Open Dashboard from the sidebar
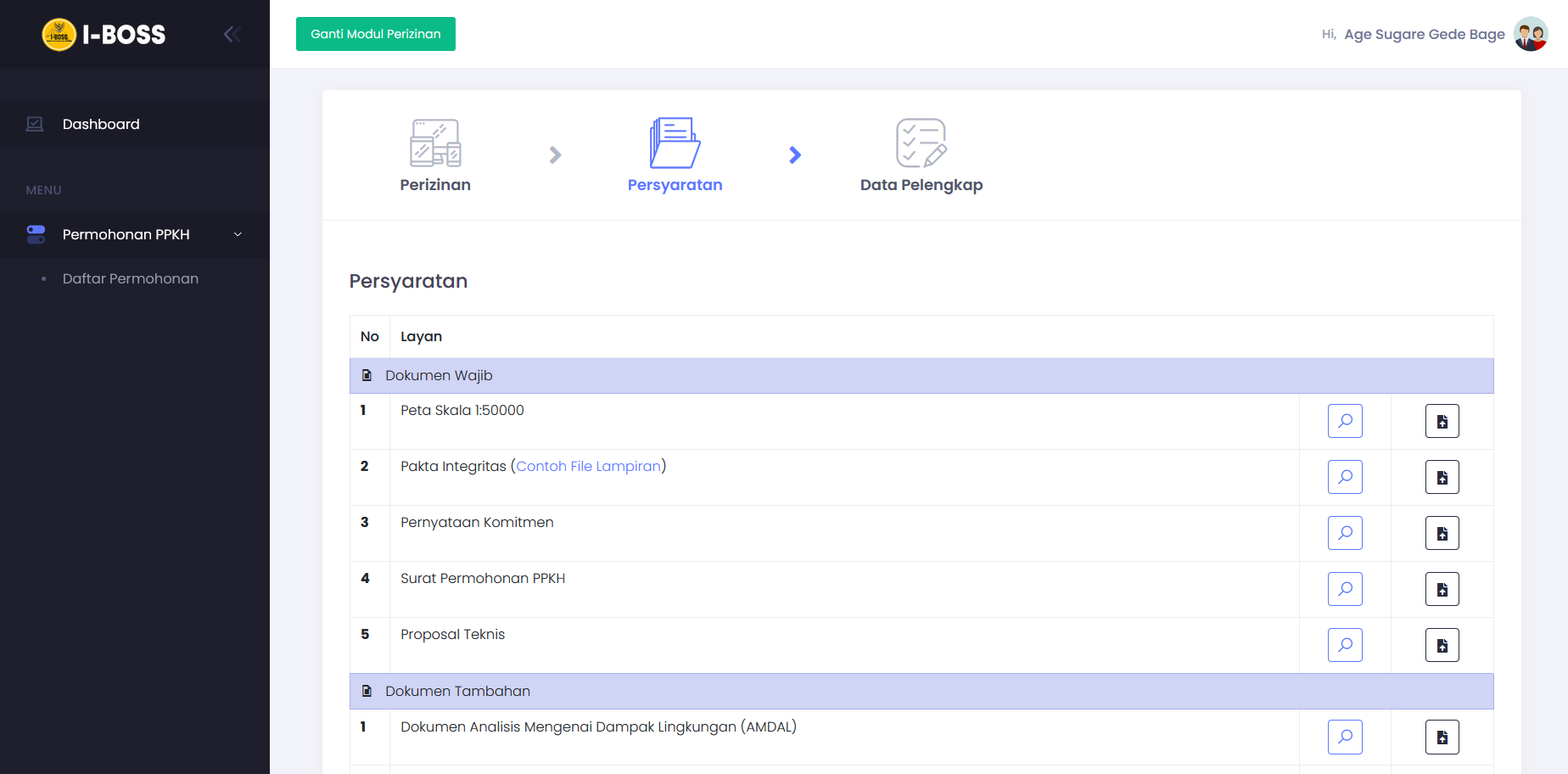This screenshot has width=1568, height=774. [101, 124]
